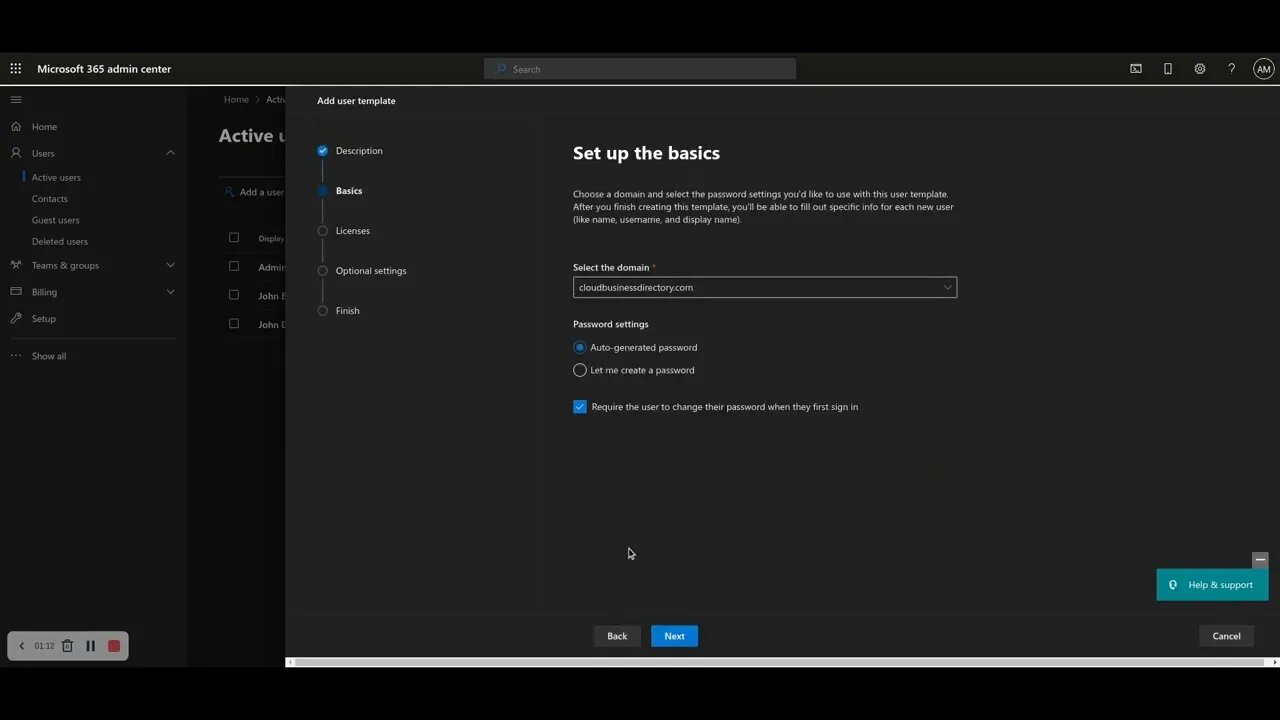Image resolution: width=1280 pixels, height=720 pixels.
Task: Click the Show all ellipsis icon
Action: [x=16, y=356]
